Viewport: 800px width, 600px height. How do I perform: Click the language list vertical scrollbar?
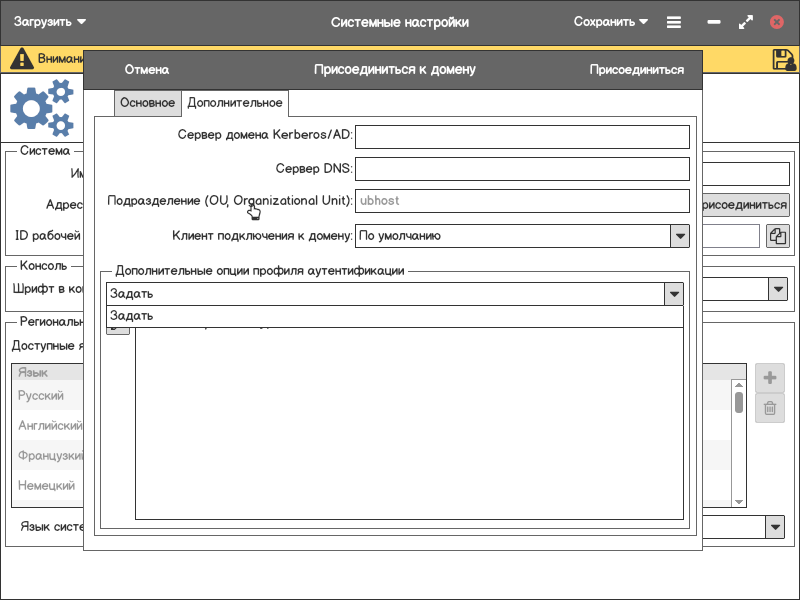click(739, 440)
